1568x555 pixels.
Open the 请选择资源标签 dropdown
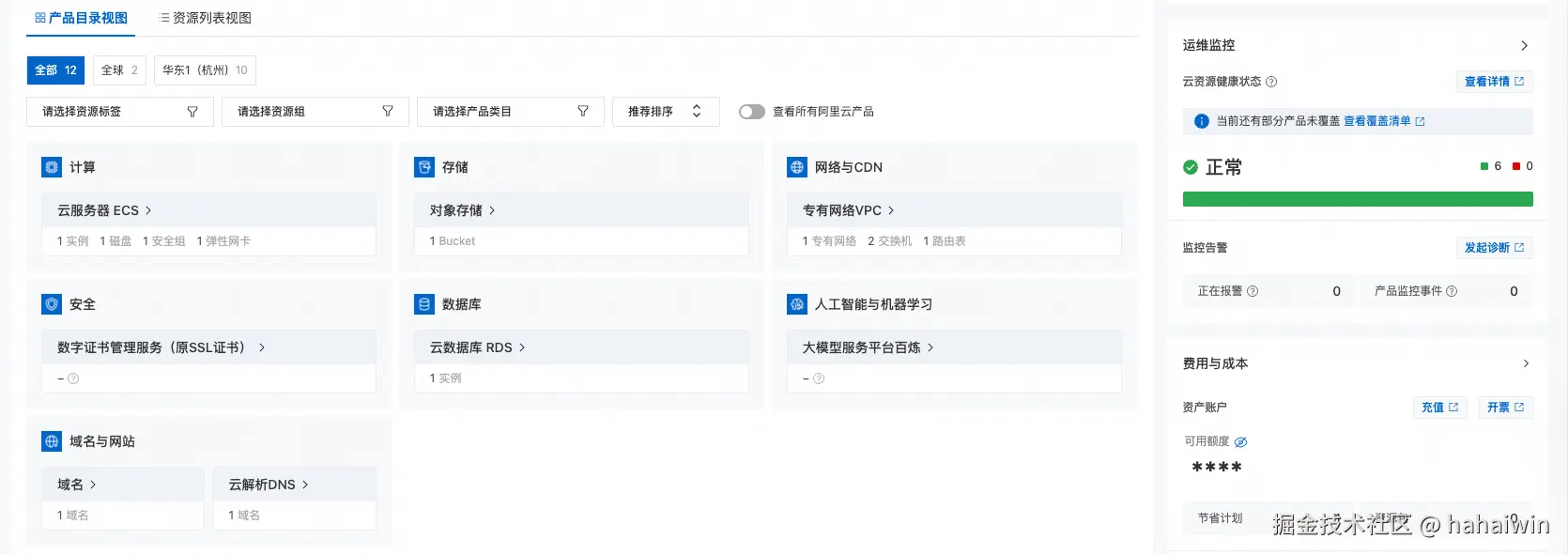[x=120, y=112]
